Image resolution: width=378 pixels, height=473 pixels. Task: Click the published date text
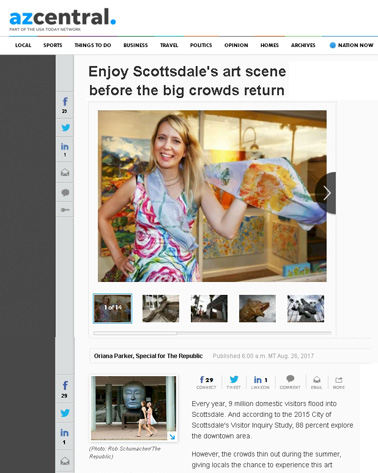[x=263, y=356]
